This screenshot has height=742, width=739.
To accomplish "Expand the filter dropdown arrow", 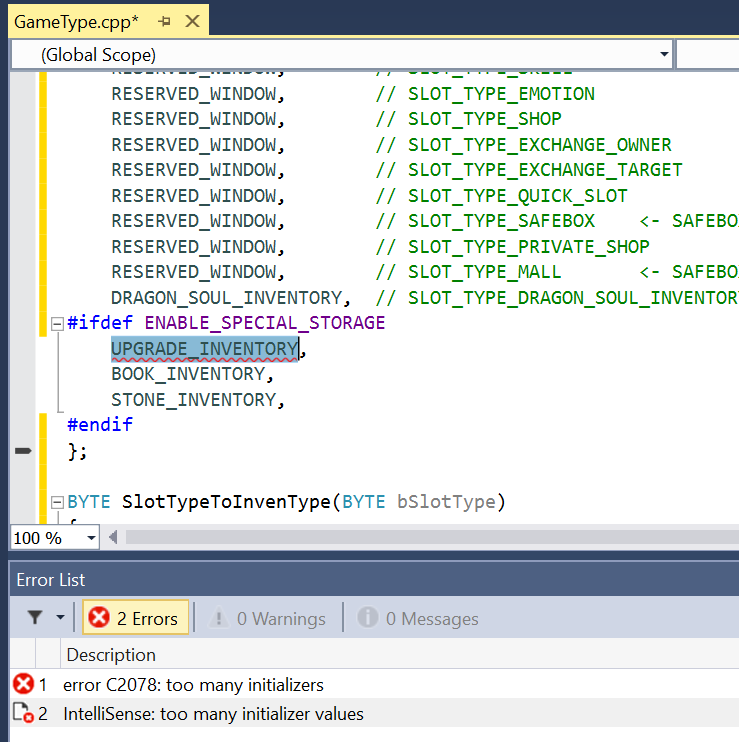I will (60, 618).
